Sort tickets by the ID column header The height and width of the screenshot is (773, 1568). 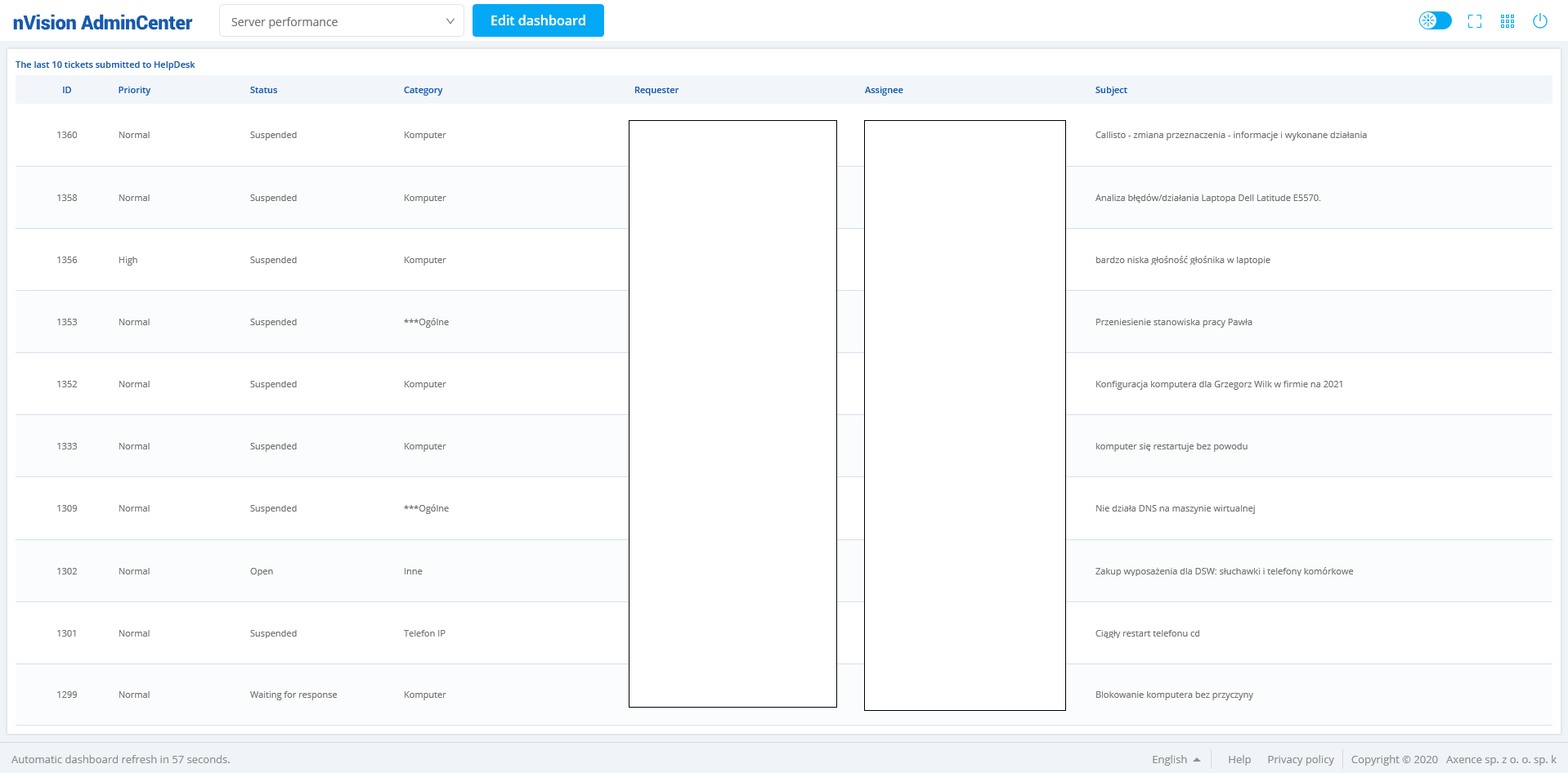pos(67,90)
